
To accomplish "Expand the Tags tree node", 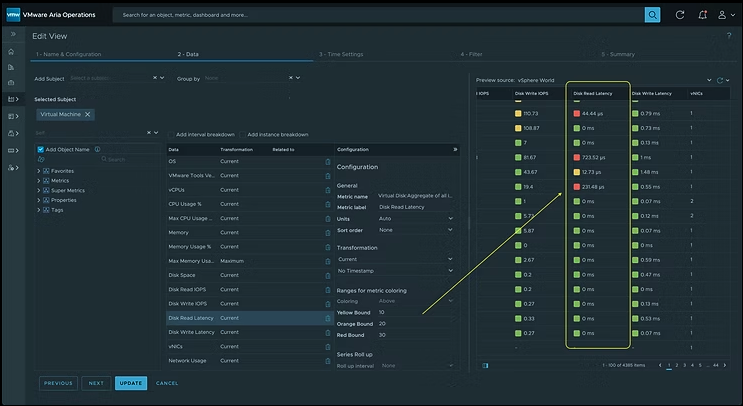I will [38, 210].
